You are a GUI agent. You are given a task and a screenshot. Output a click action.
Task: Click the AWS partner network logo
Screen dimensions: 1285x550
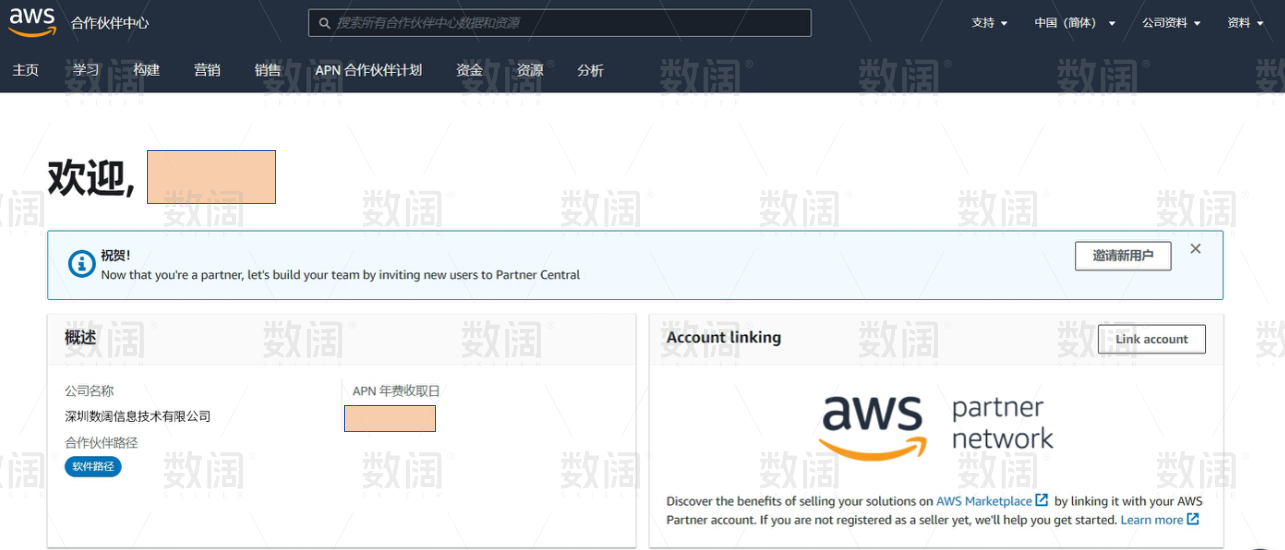tap(936, 427)
